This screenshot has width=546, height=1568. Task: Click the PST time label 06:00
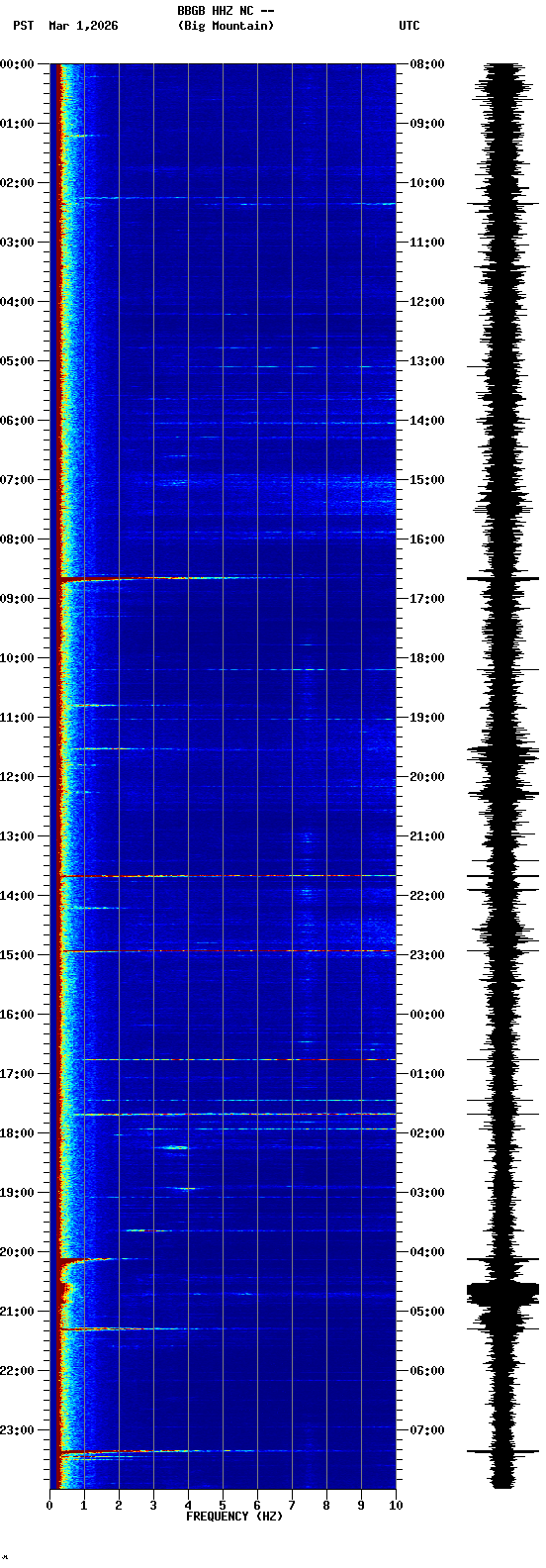pyautogui.click(x=17, y=421)
